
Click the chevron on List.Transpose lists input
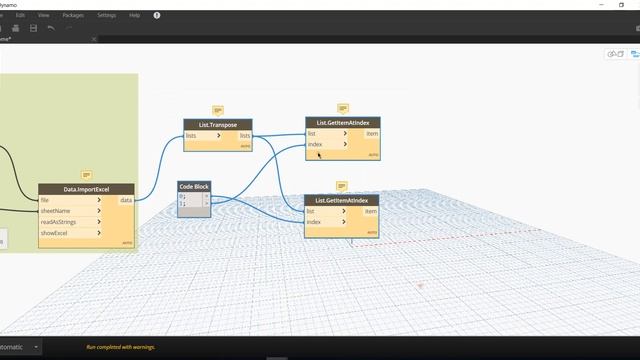point(219,136)
